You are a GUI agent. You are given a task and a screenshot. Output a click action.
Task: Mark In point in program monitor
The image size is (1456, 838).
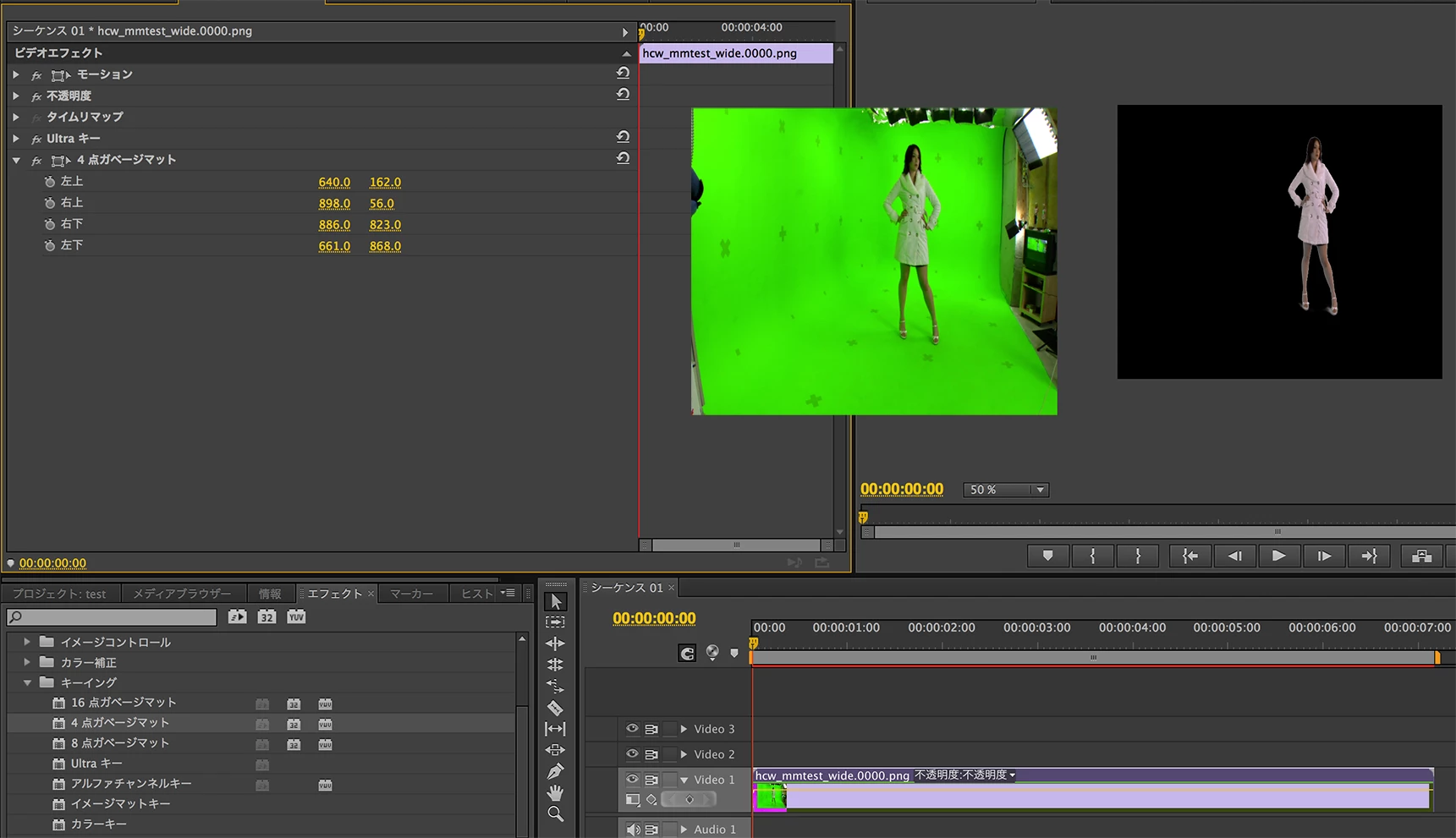click(x=1092, y=556)
